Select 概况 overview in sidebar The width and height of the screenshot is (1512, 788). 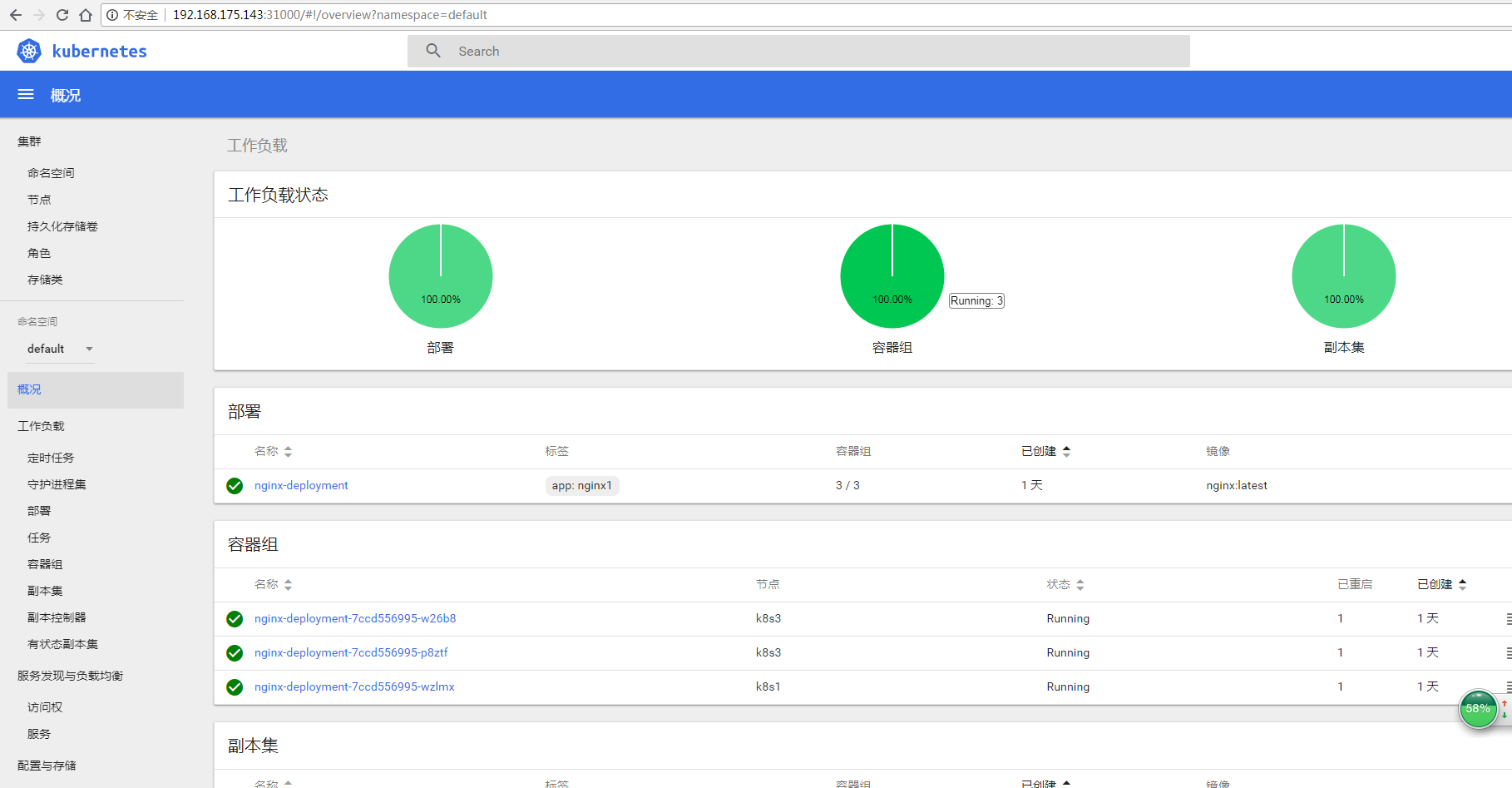(x=96, y=389)
